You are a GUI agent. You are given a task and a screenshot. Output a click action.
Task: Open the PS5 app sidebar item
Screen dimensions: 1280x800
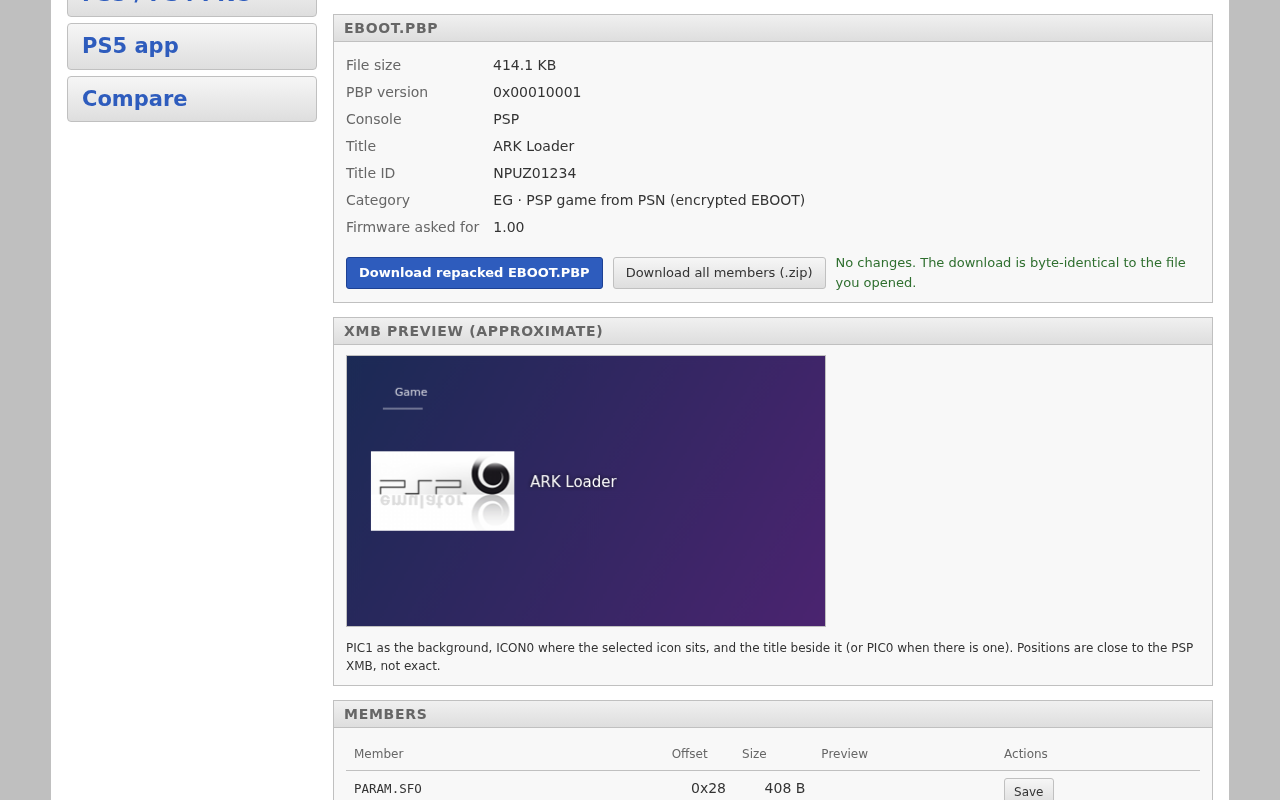(x=192, y=46)
